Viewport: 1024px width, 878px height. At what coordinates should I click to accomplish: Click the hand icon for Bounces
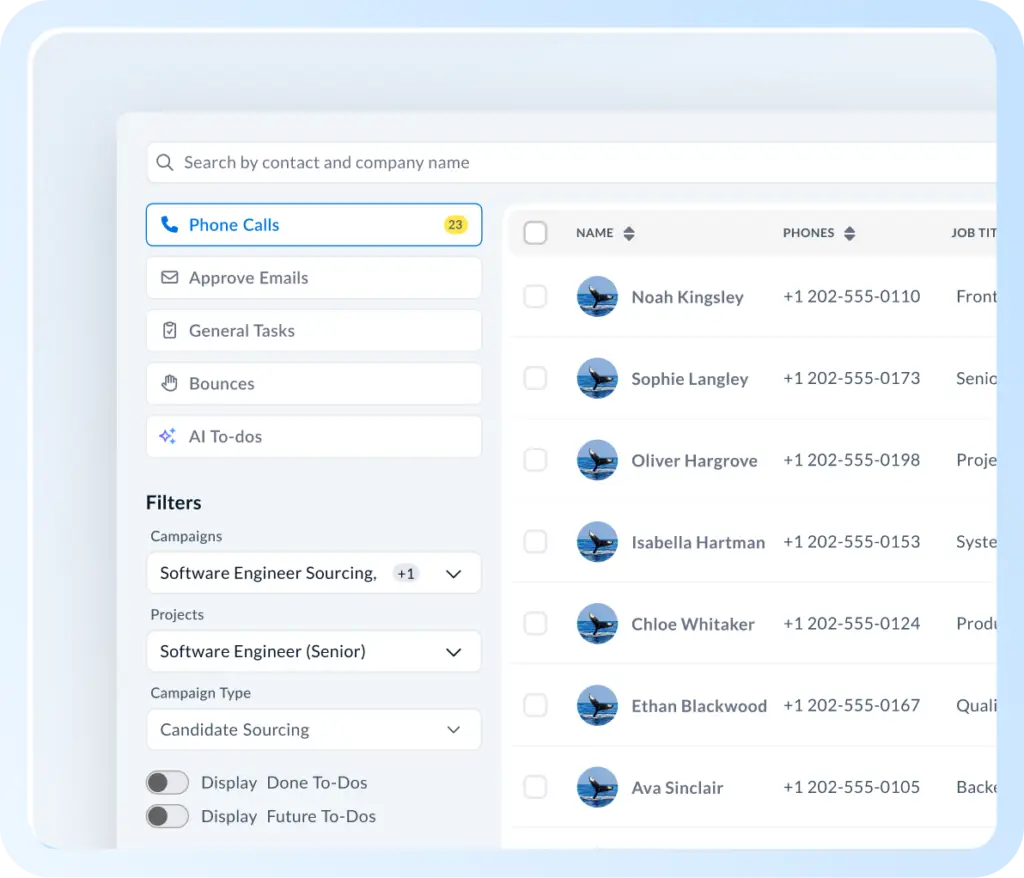coord(170,383)
